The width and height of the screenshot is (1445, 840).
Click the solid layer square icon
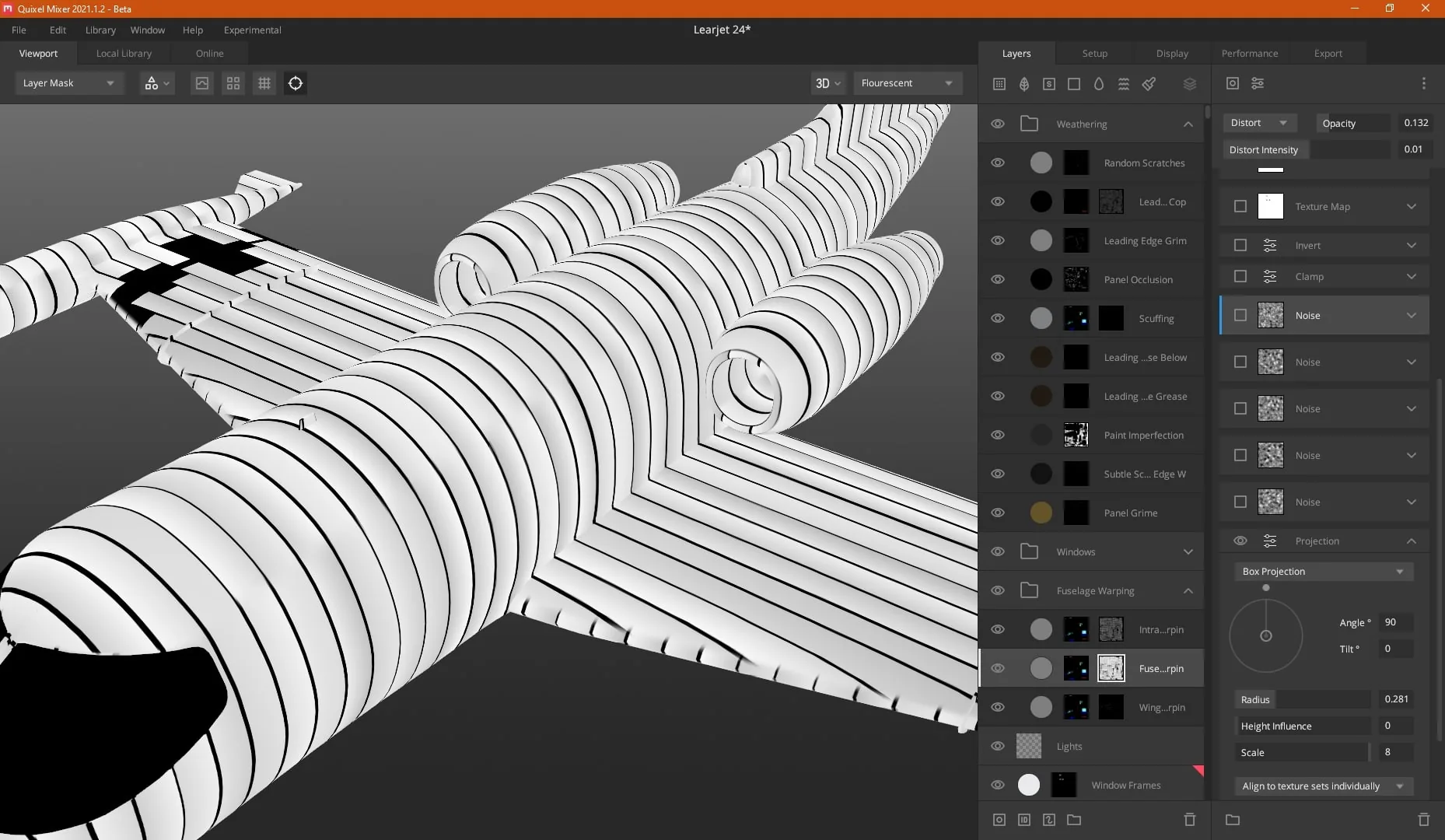(1074, 84)
